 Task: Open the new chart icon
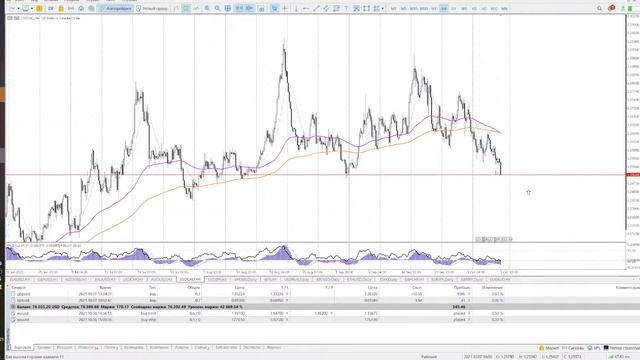click(x=13, y=9)
